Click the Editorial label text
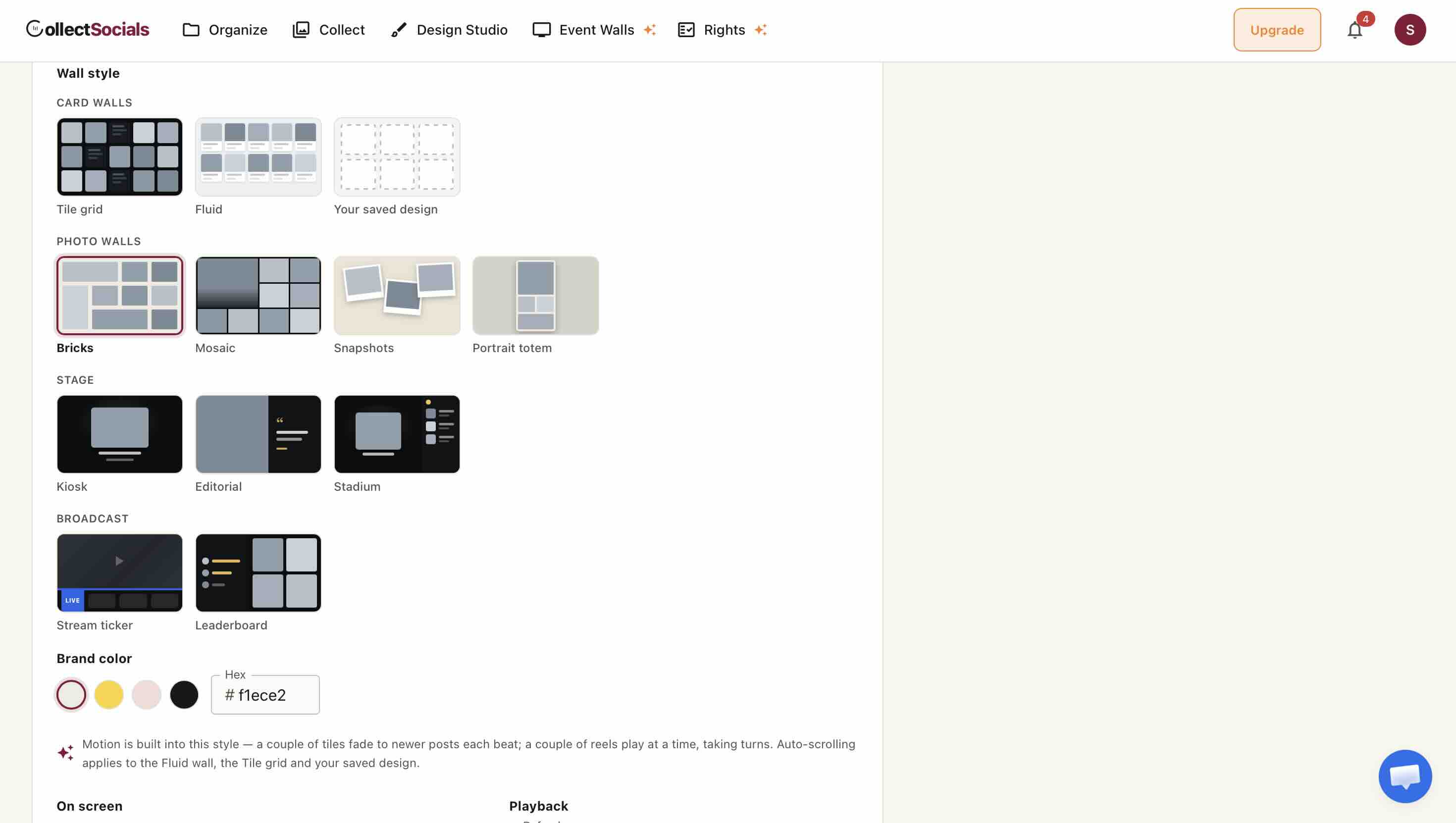The height and width of the screenshot is (823, 1456). 218,487
